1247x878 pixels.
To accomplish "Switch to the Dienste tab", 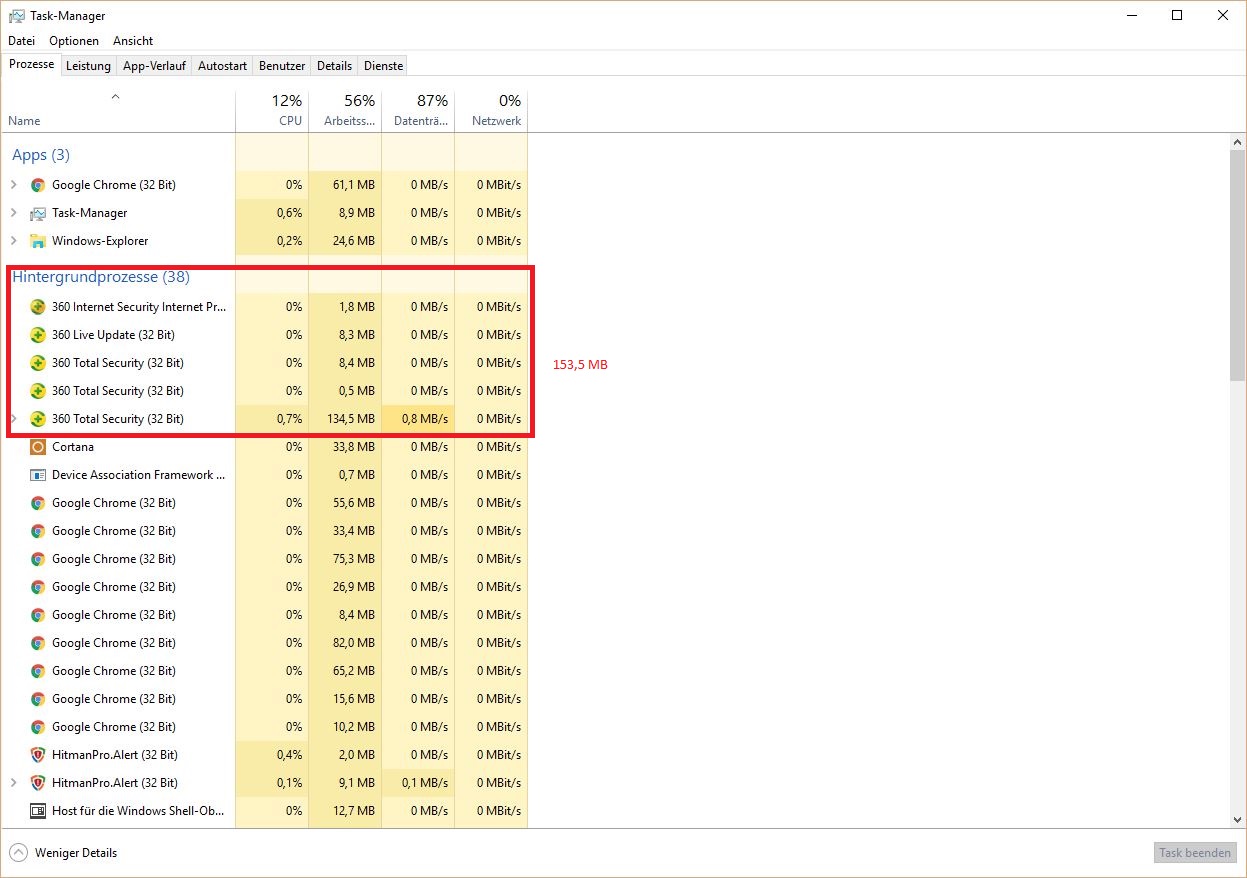I will 384,66.
